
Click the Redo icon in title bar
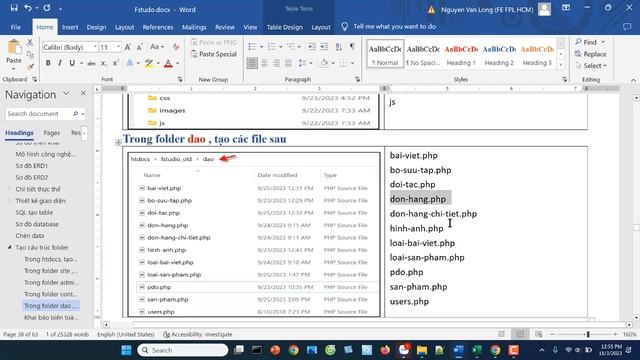(x=47, y=8)
